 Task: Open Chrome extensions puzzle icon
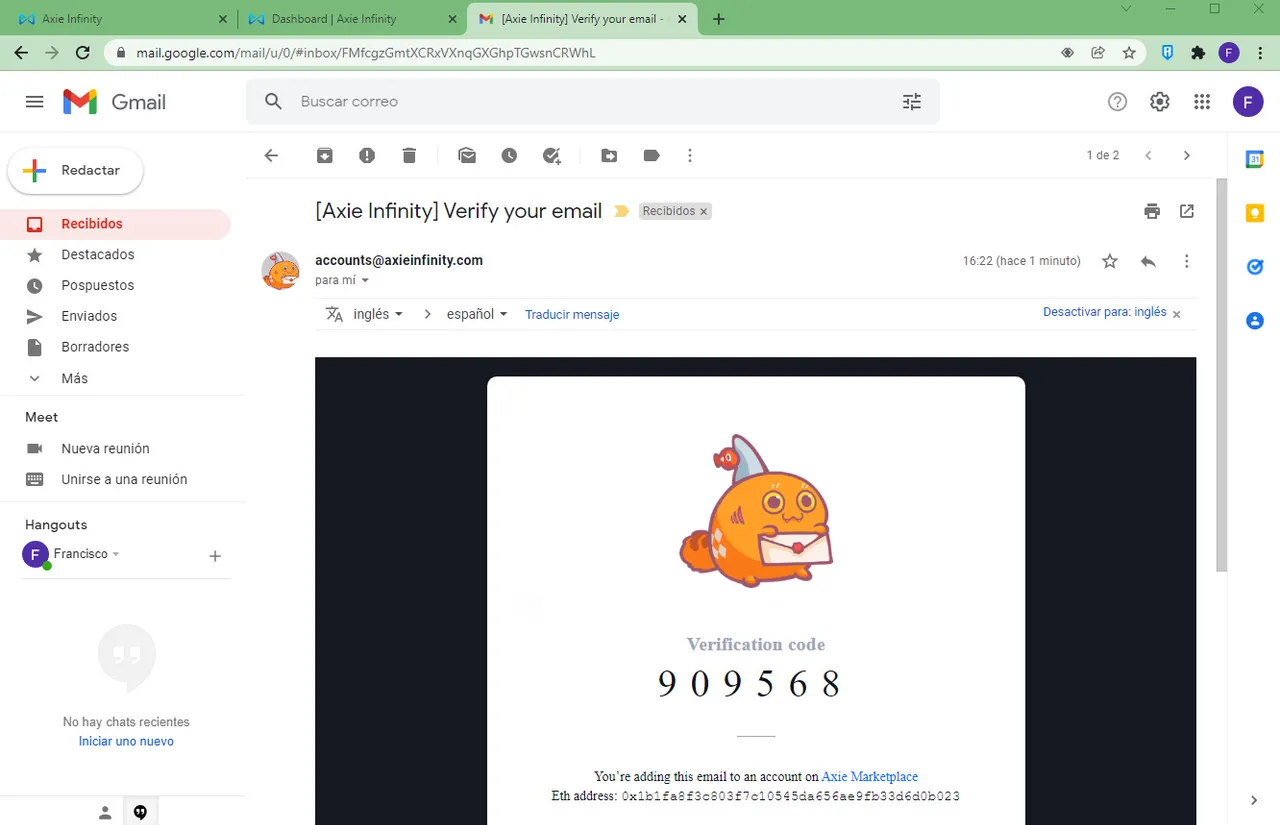[x=1198, y=53]
